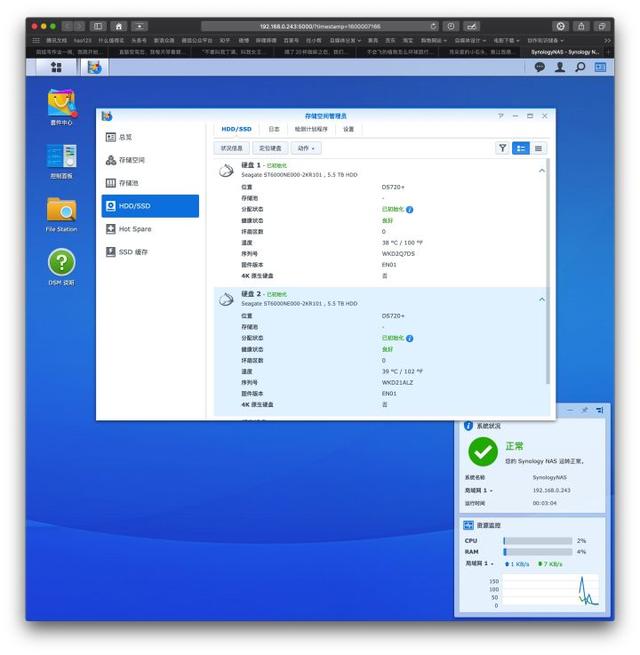Click System Health widget info icon
This screenshot has height=655, width=640.
[x=468, y=426]
